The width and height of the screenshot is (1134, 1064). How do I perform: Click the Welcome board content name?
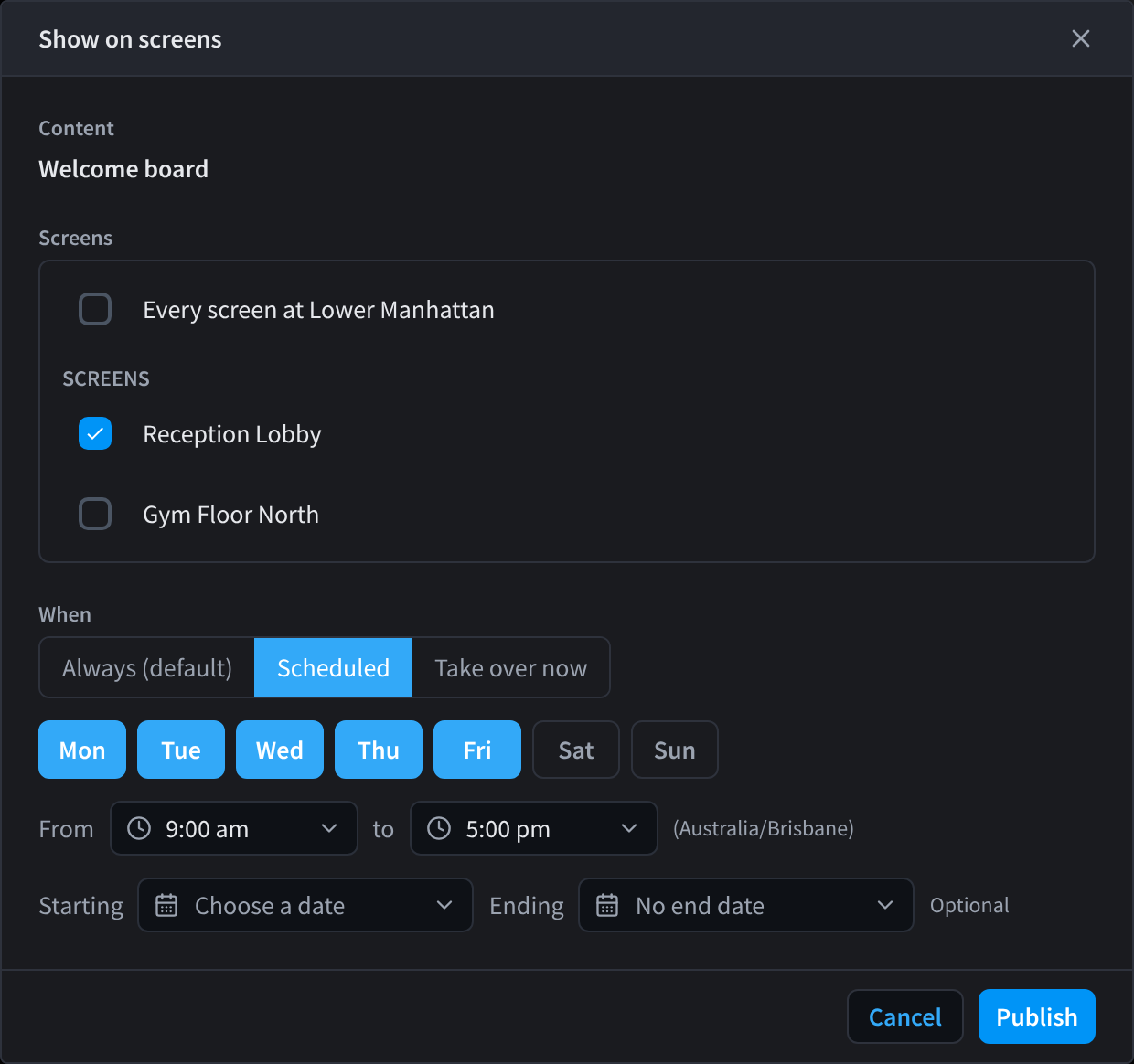(x=123, y=169)
